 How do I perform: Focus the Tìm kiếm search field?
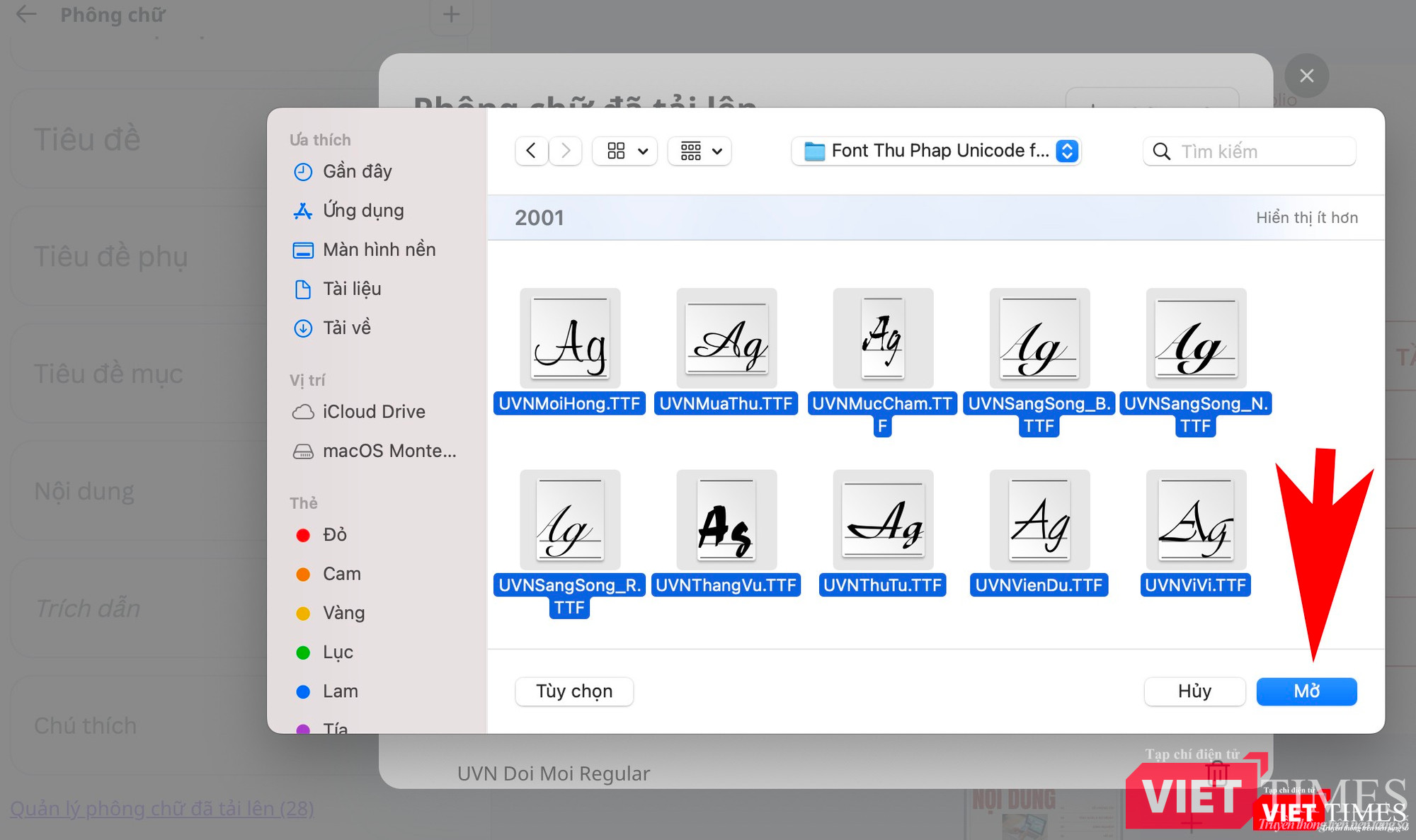[1260, 151]
